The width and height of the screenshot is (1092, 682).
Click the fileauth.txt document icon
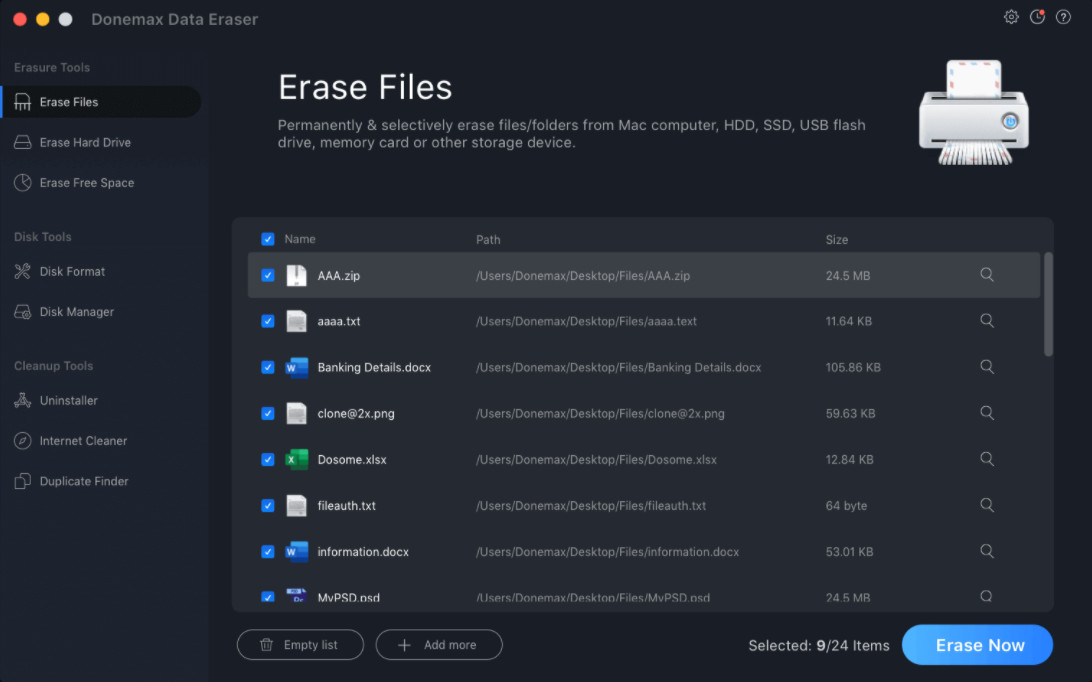pyautogui.click(x=297, y=505)
